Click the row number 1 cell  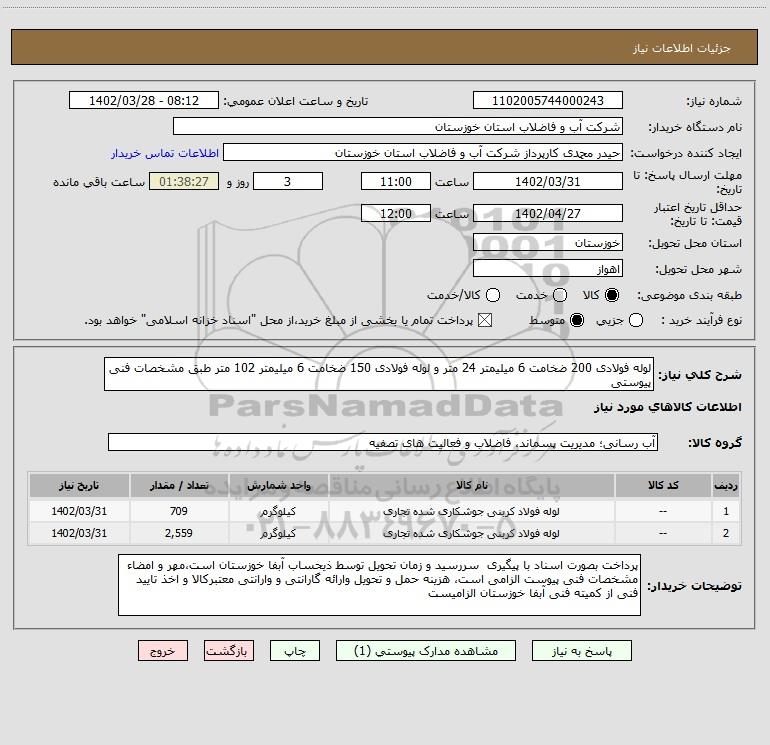click(x=726, y=511)
